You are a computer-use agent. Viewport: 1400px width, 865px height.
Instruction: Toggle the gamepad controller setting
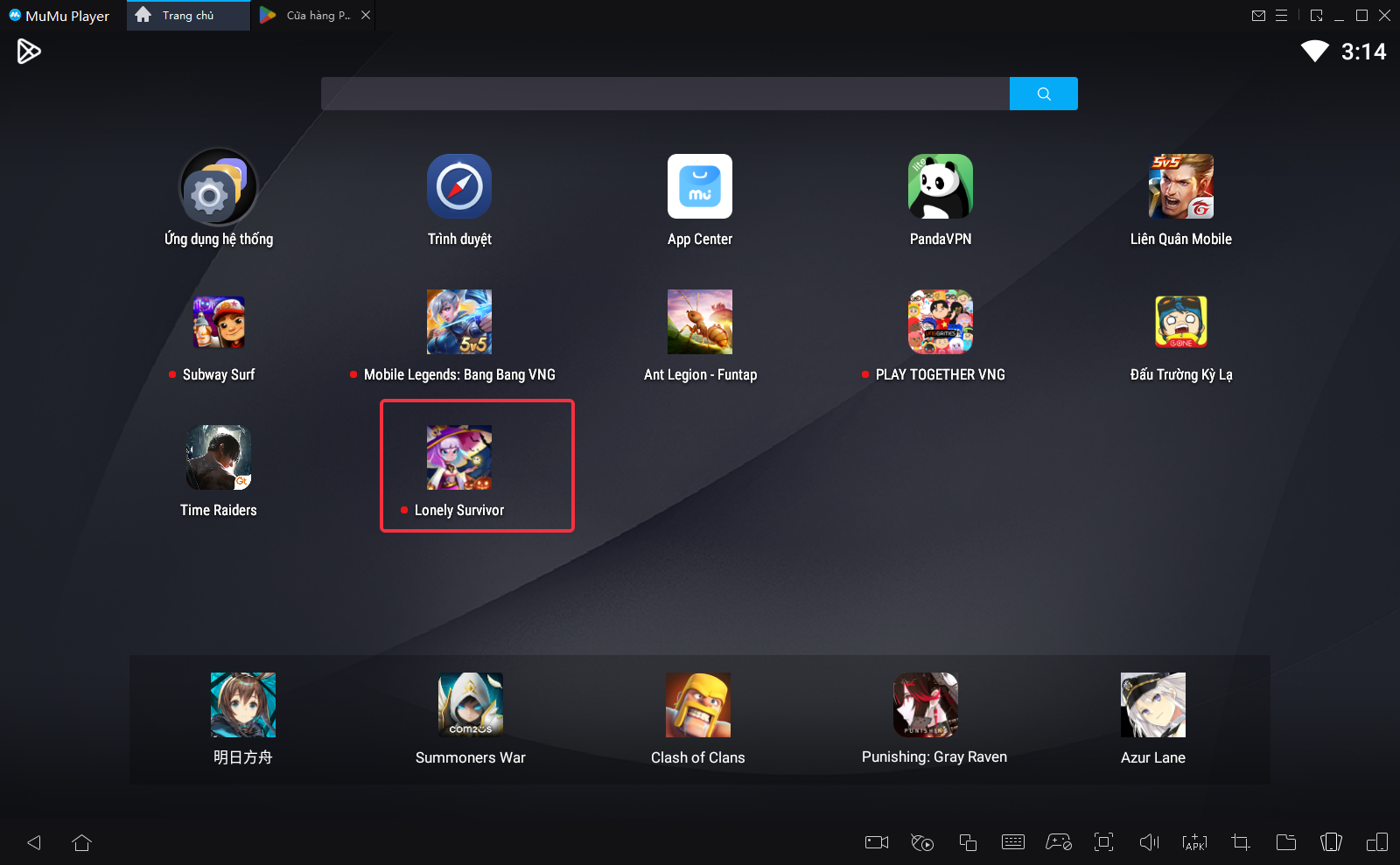pyautogui.click(x=1058, y=842)
